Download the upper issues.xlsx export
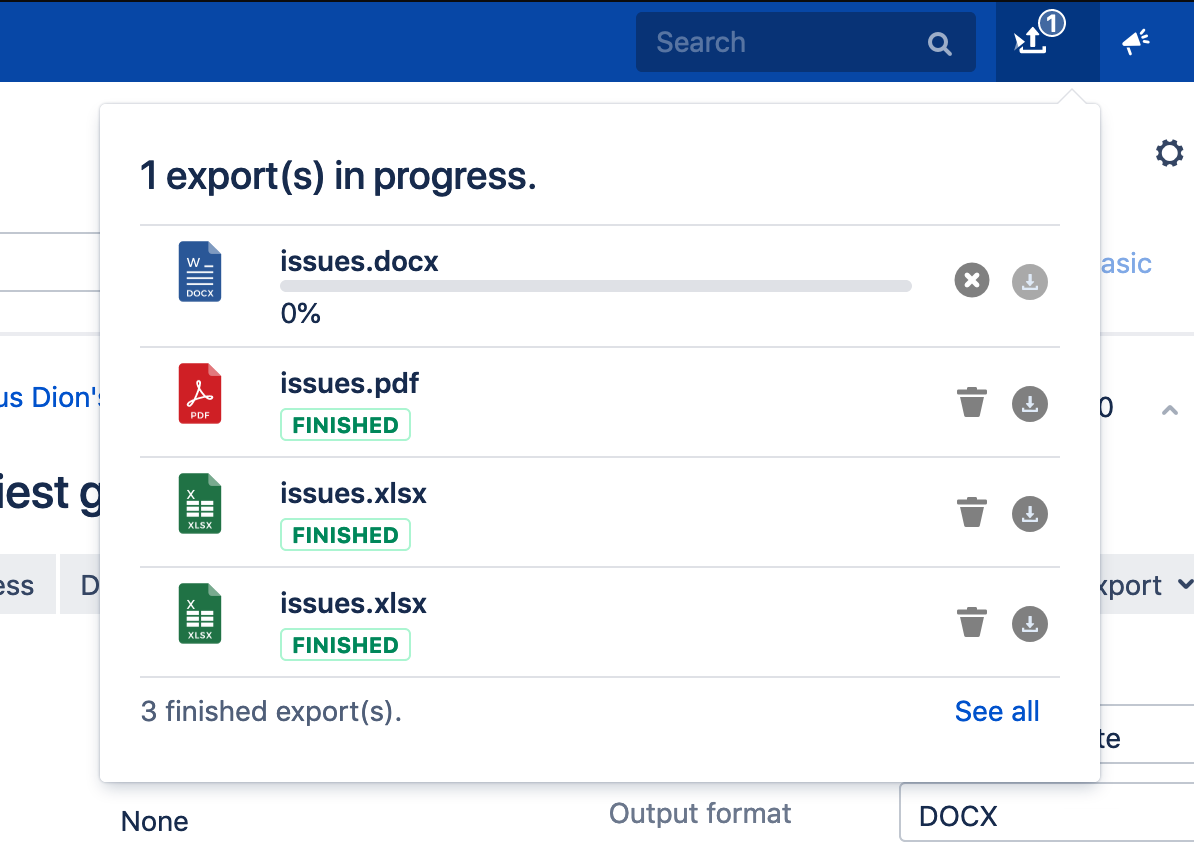The height and width of the screenshot is (842, 1194). click(1030, 514)
